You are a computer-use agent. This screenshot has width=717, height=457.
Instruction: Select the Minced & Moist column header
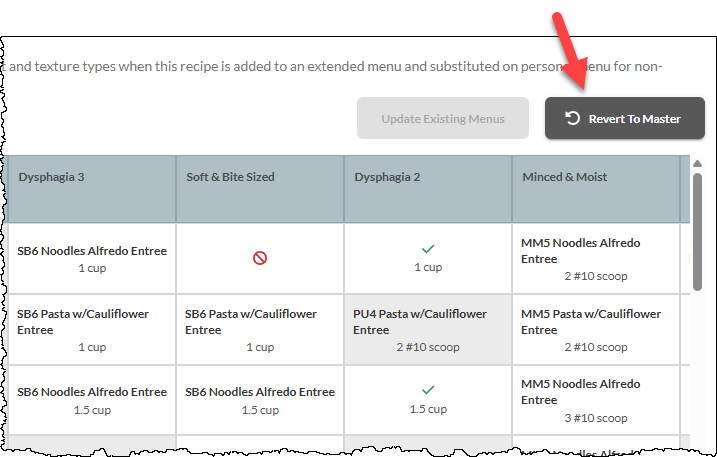point(596,189)
